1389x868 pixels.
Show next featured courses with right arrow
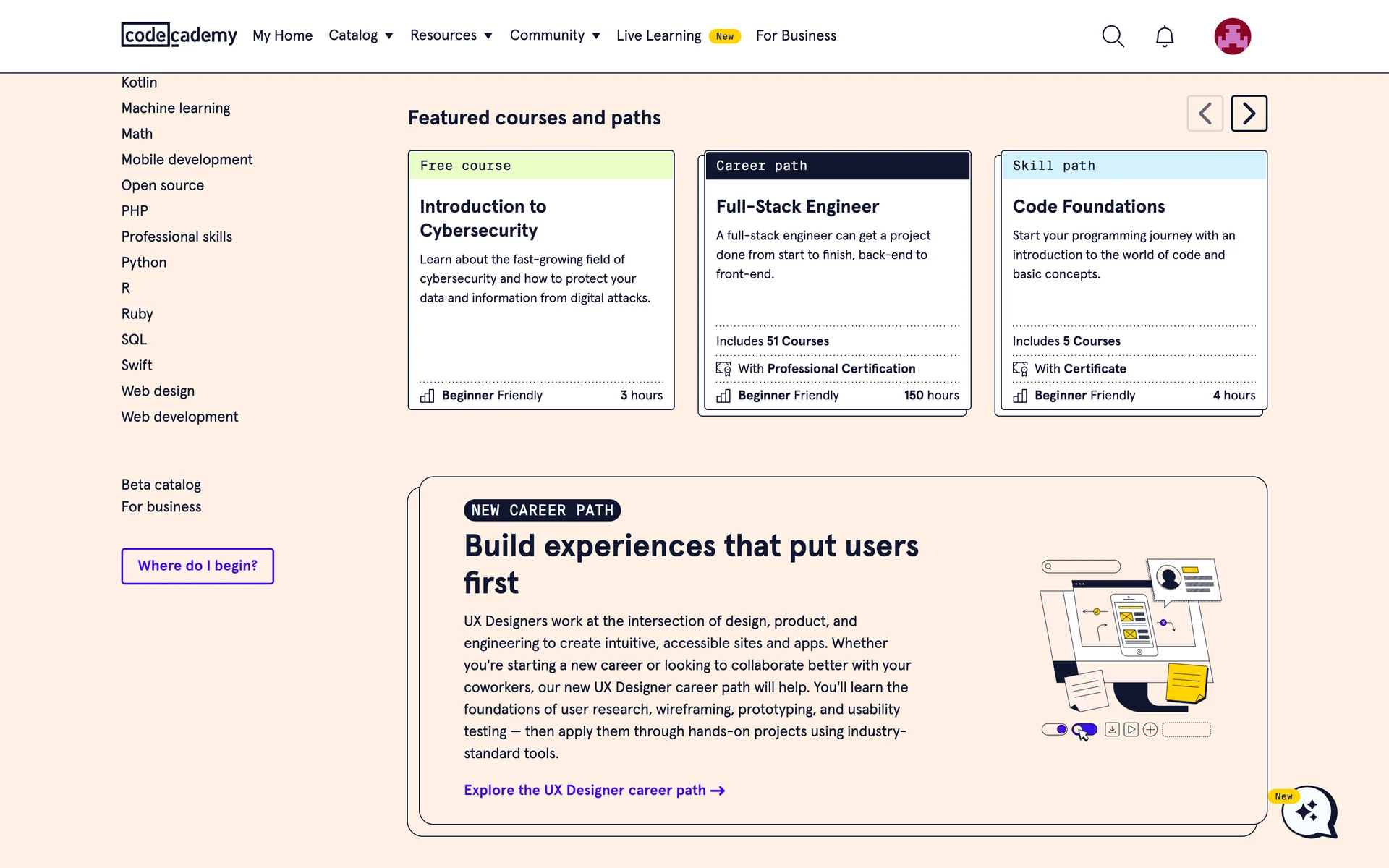coord(1249,114)
